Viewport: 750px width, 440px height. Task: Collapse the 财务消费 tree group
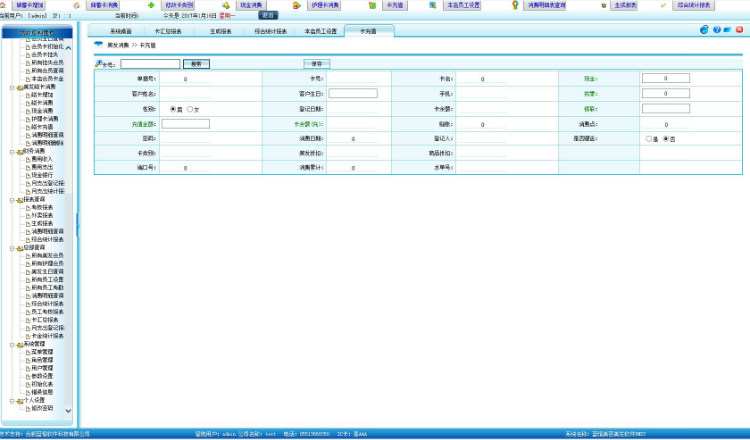[x=12, y=152]
